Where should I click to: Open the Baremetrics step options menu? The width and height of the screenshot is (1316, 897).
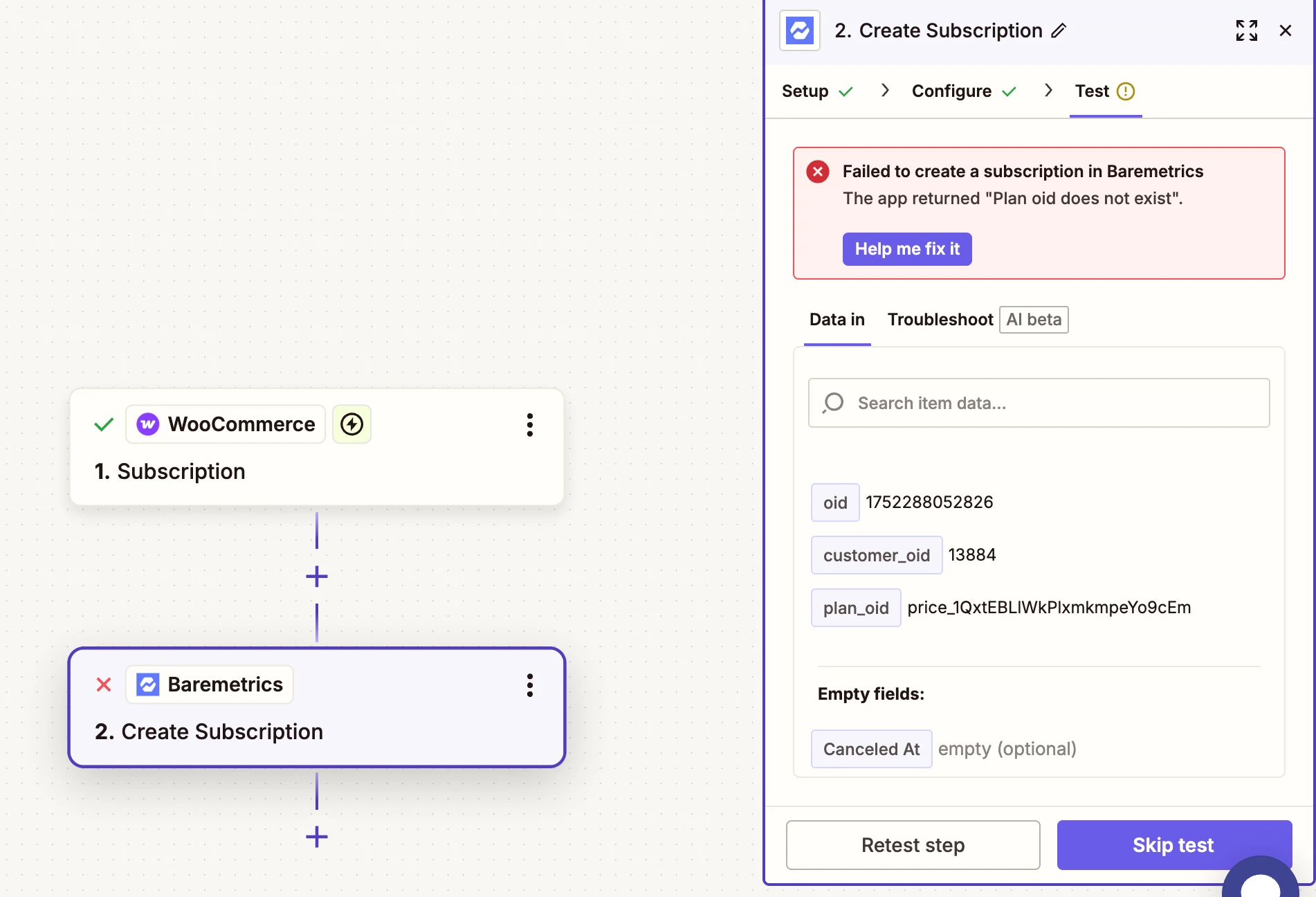point(530,685)
